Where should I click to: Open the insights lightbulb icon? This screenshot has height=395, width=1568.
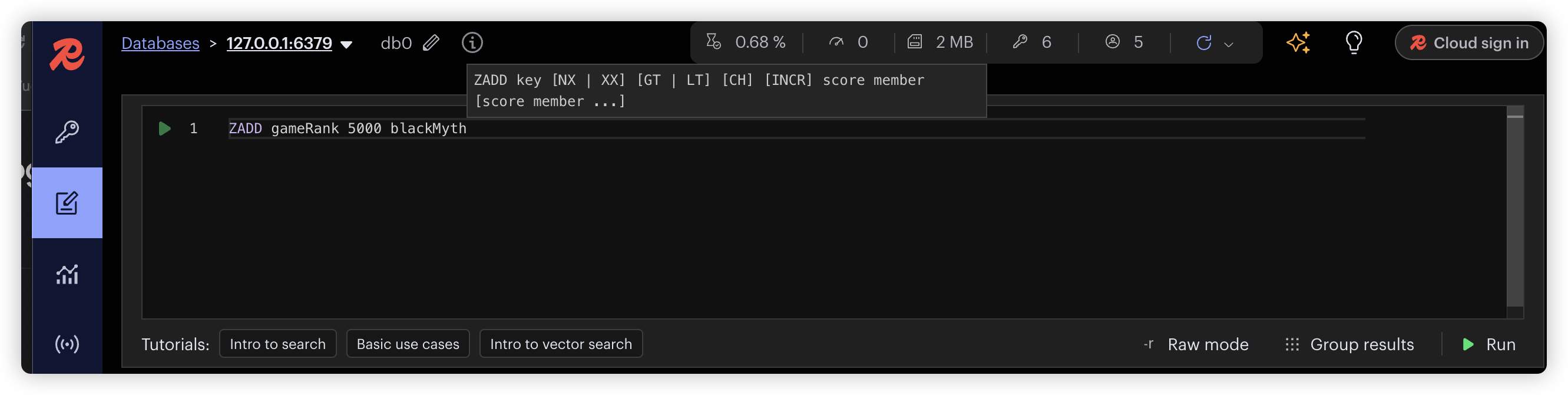coord(1354,42)
